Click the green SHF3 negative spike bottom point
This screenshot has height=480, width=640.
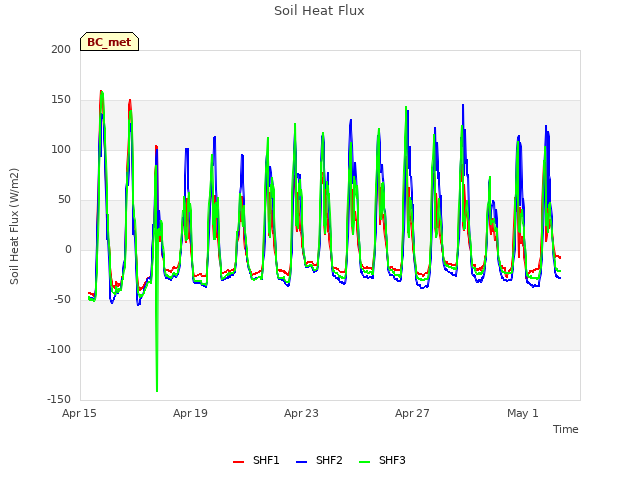157,391
